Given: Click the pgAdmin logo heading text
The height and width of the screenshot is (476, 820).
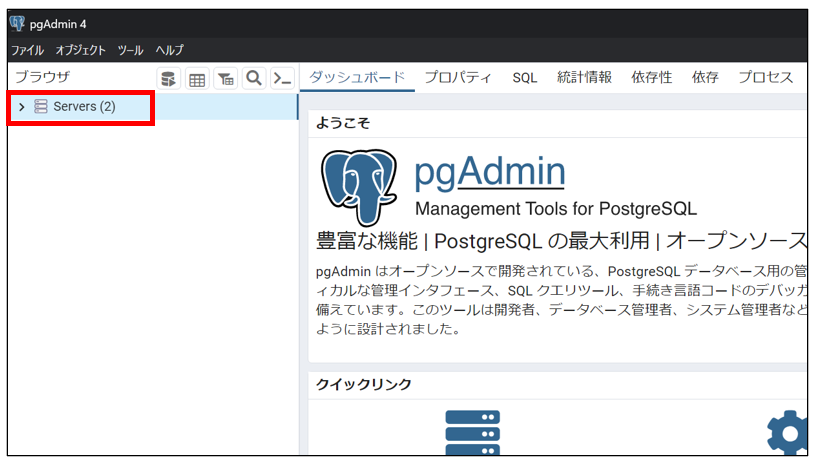Looking at the screenshot, I should point(489,173).
